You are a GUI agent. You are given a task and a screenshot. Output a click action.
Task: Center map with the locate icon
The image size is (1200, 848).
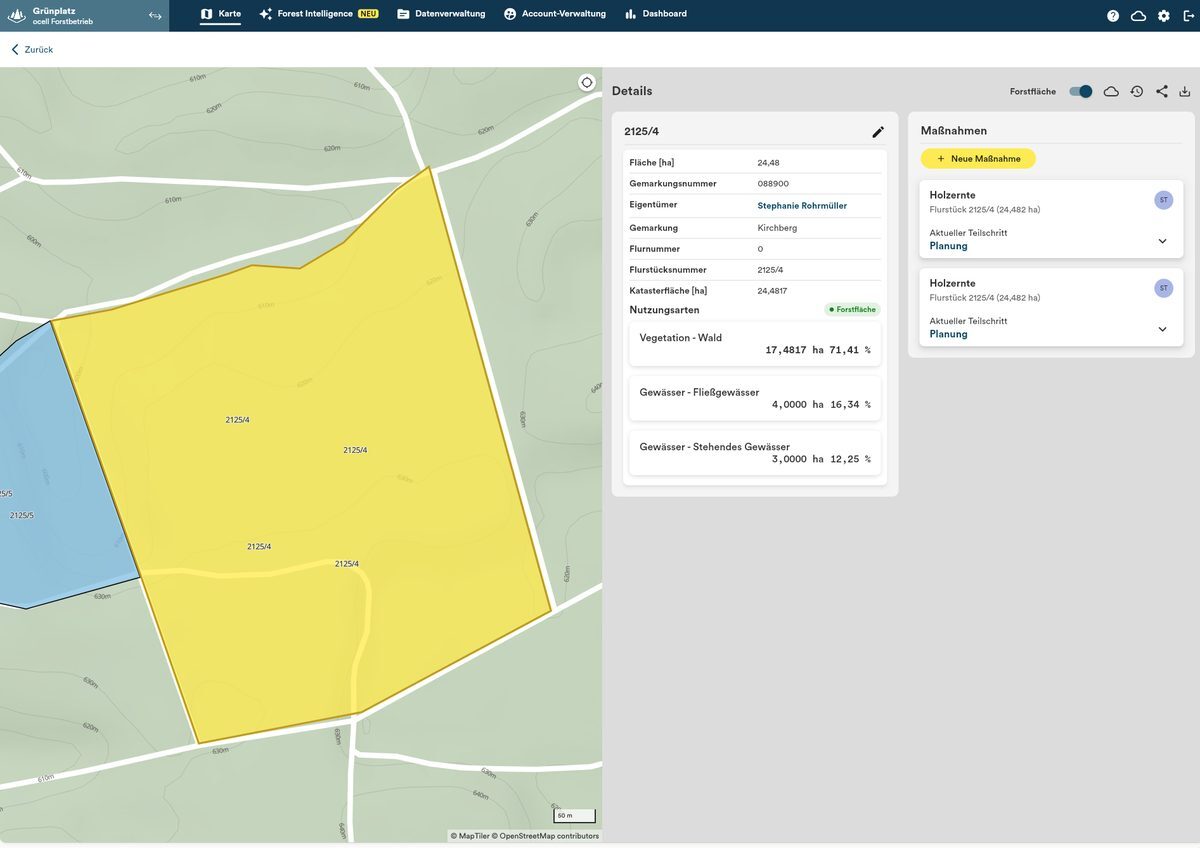587,82
